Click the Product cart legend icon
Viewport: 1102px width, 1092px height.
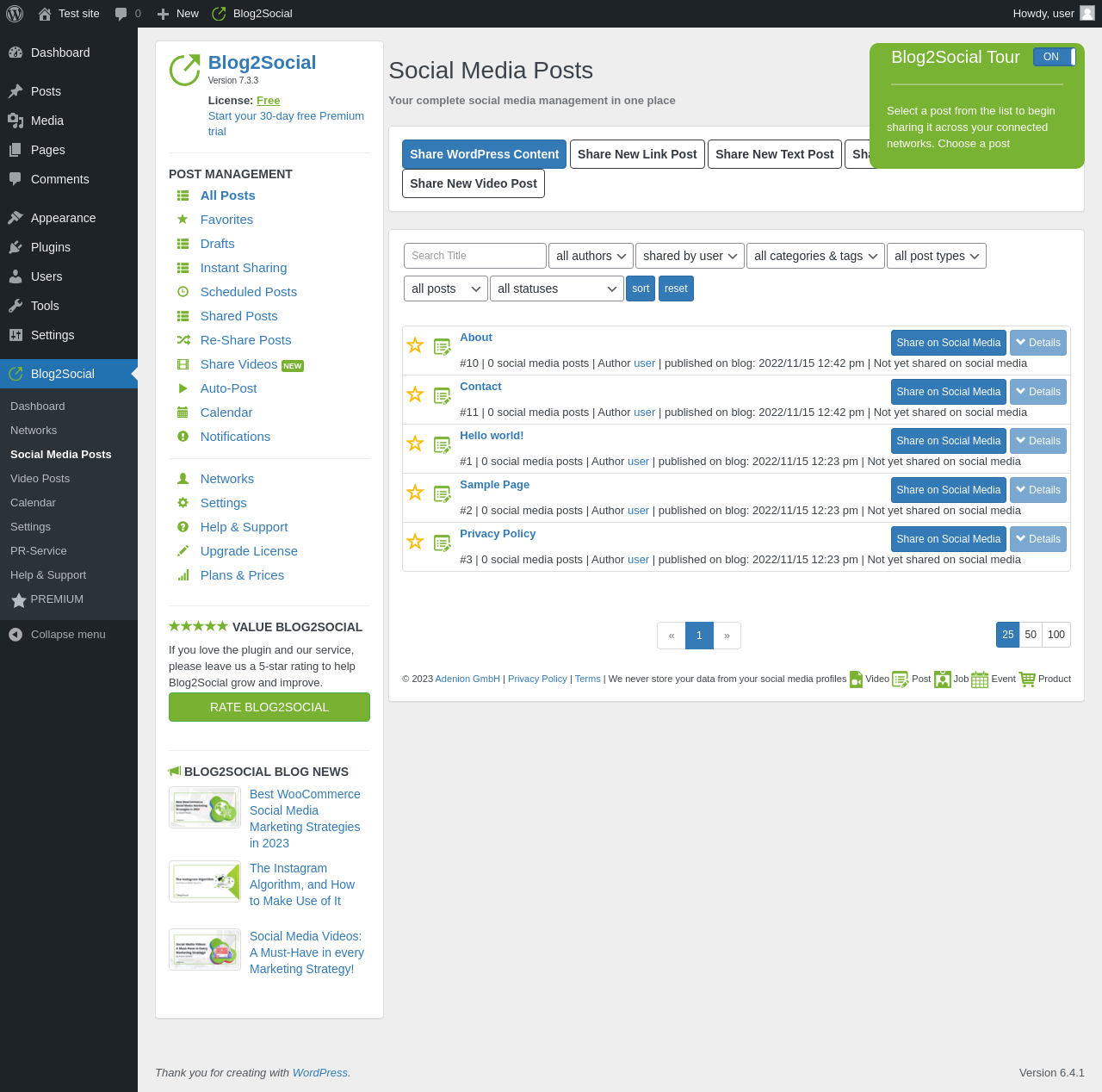coord(1027,679)
